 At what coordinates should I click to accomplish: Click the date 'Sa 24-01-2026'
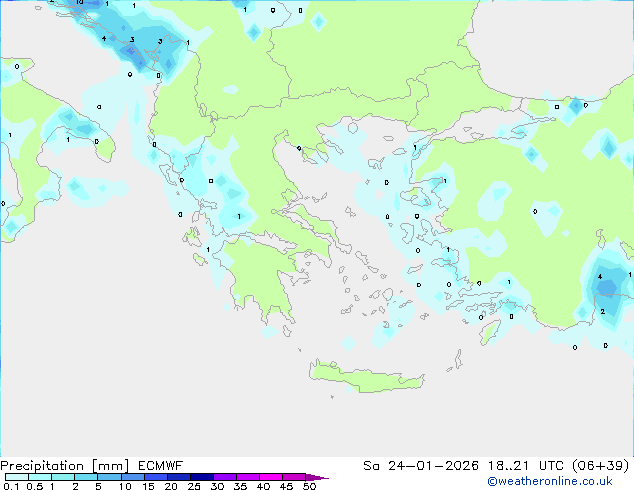tap(421, 466)
